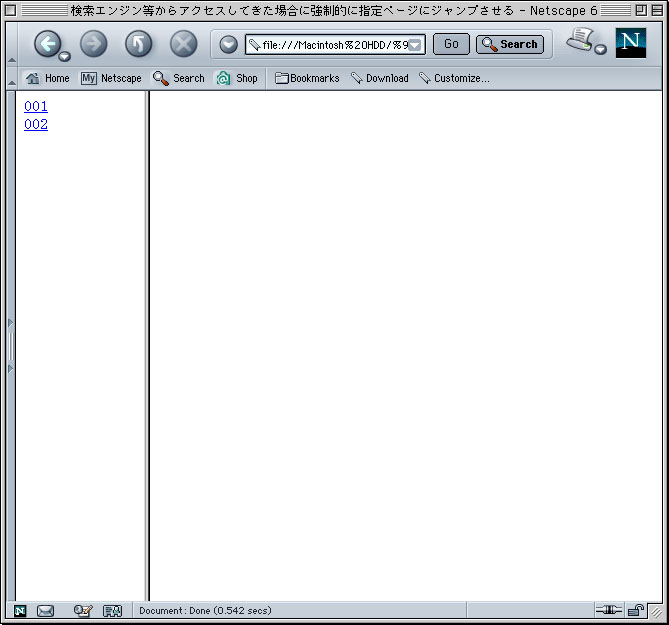
Task: Collapse the navigation toolbar with its grippy
Action: (x=12, y=44)
